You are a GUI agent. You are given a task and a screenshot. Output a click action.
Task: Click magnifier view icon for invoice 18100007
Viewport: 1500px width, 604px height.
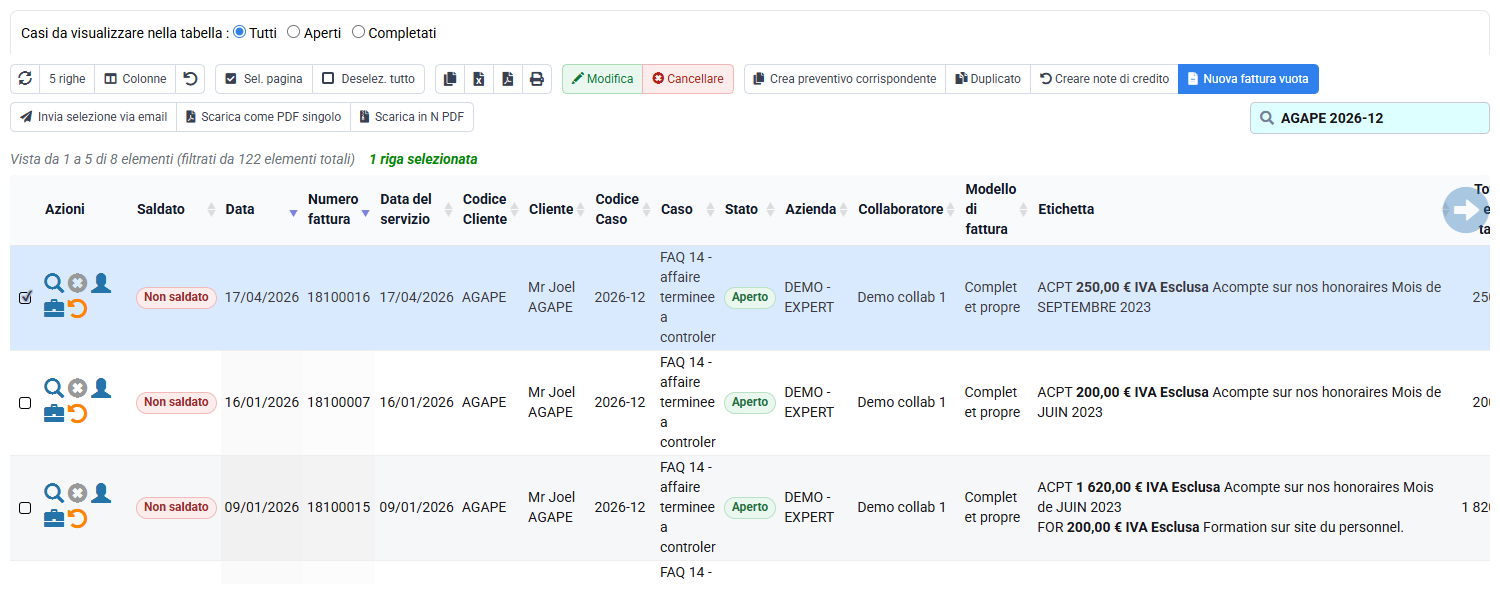coord(54,388)
